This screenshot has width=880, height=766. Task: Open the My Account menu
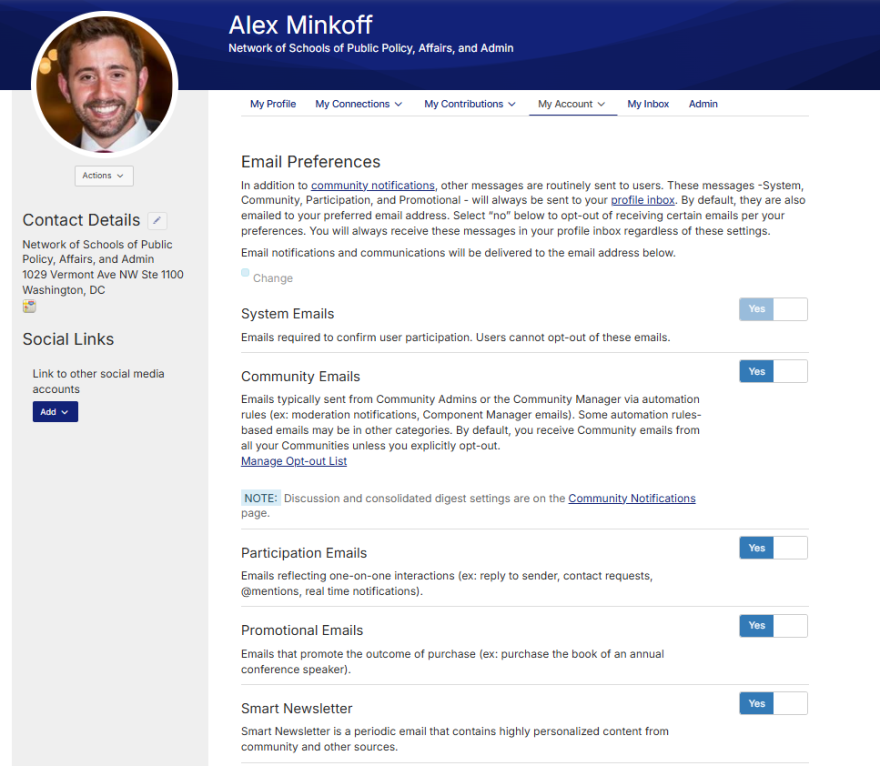pos(572,104)
